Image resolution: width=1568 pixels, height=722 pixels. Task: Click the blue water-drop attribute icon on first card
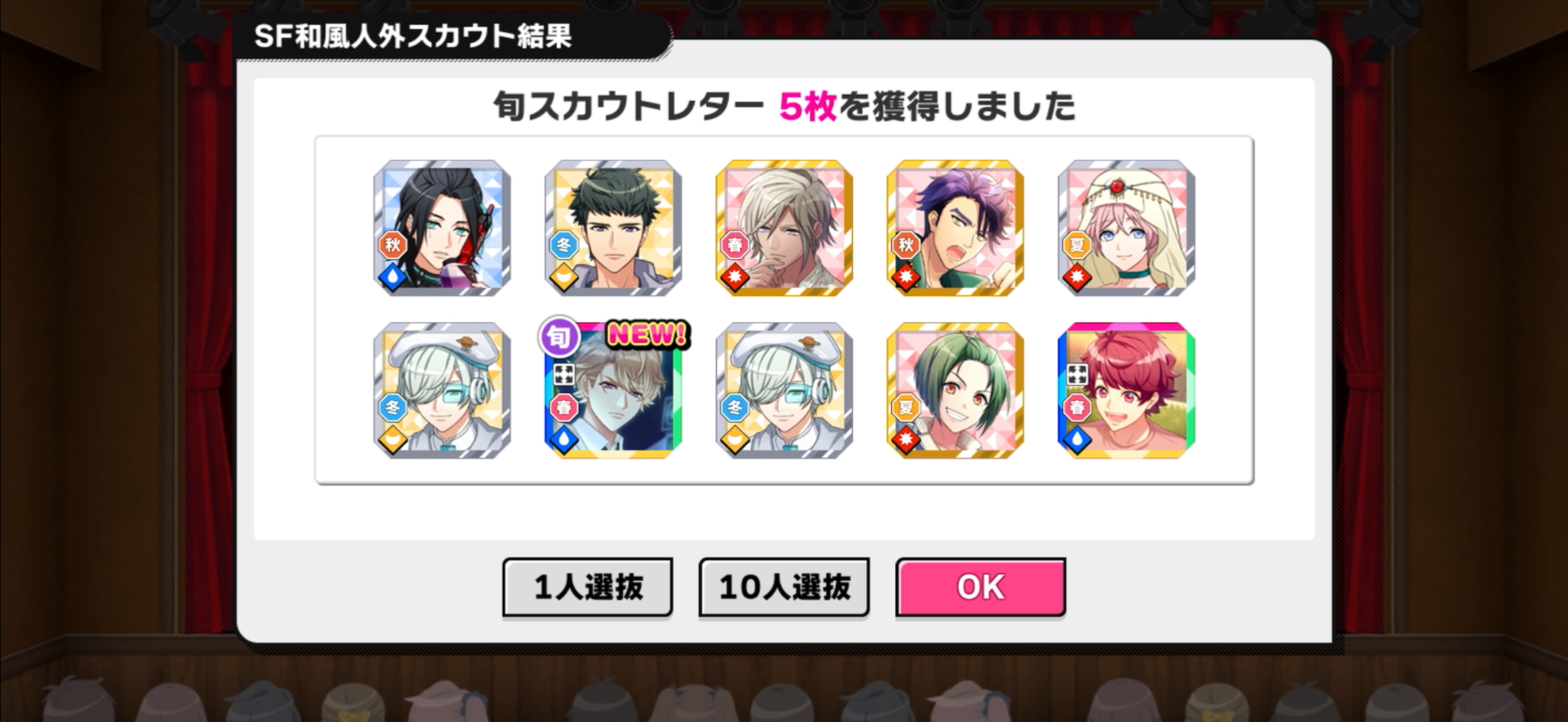click(x=392, y=278)
